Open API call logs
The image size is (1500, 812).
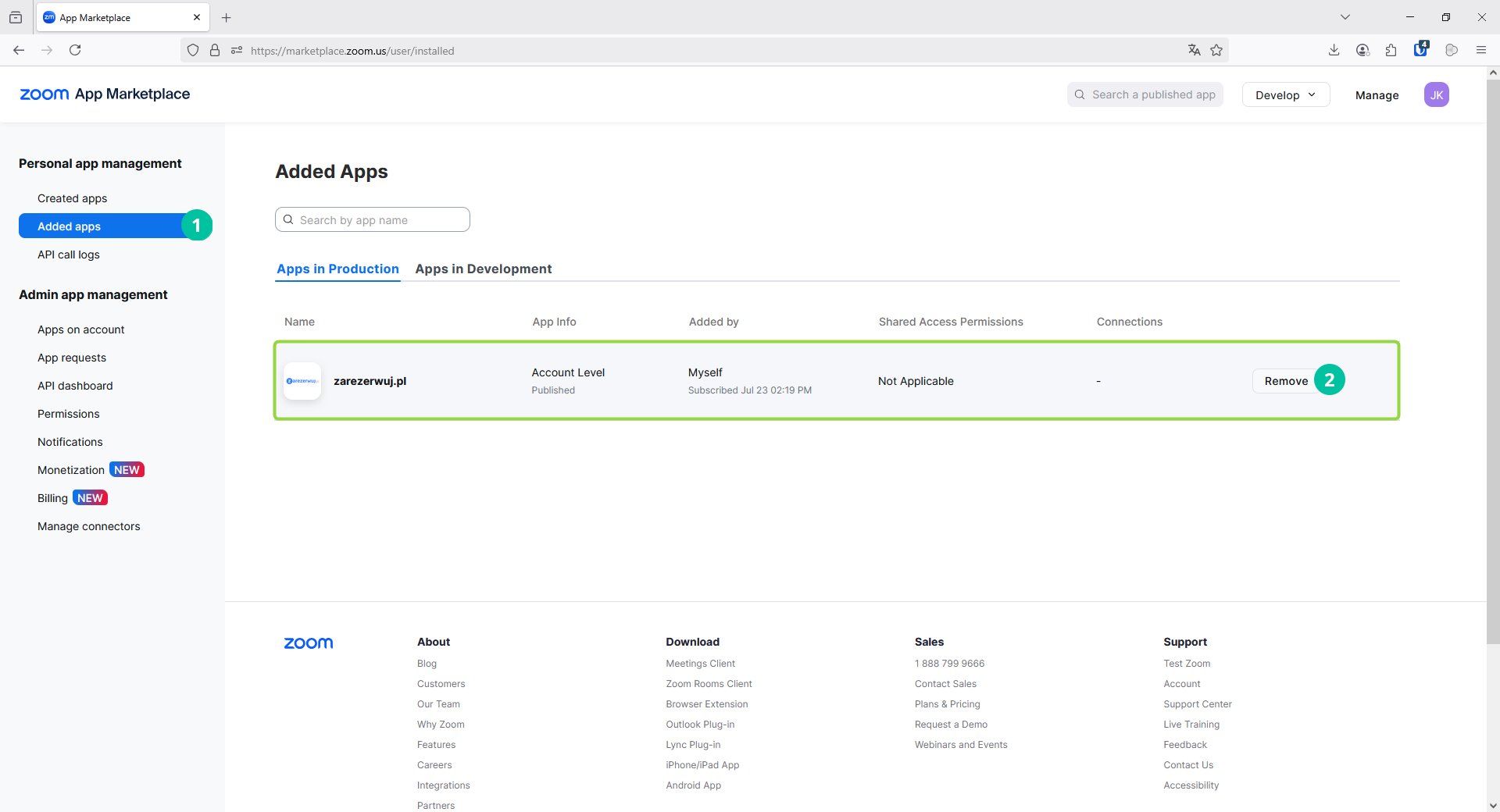point(69,255)
